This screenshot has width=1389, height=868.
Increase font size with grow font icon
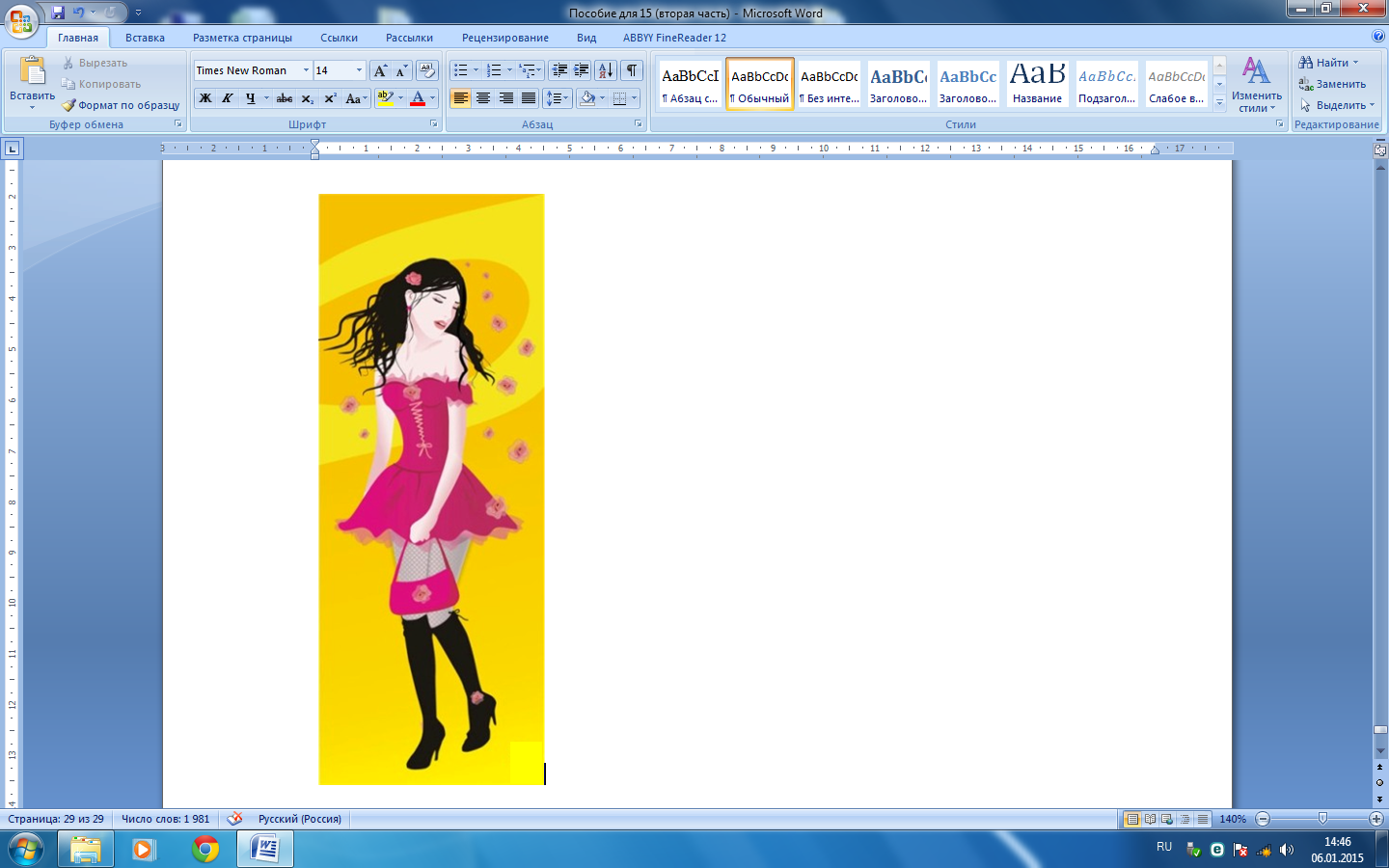(380, 70)
